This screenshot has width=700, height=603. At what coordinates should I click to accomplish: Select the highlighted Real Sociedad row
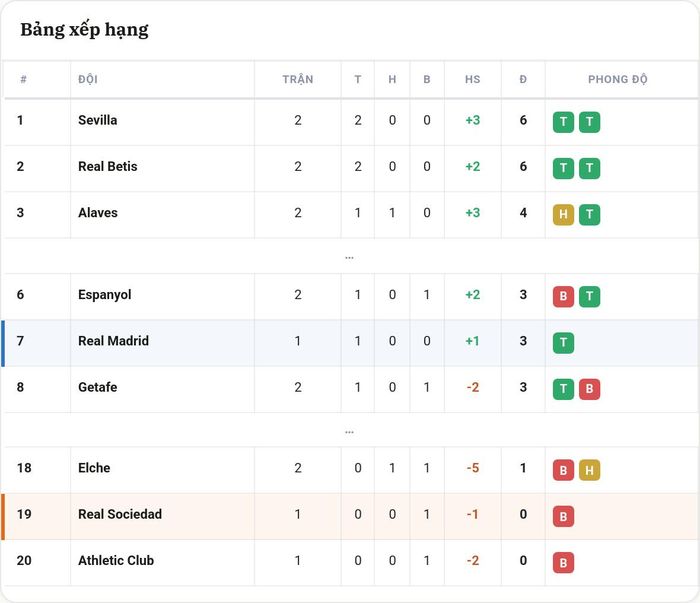coord(350,516)
